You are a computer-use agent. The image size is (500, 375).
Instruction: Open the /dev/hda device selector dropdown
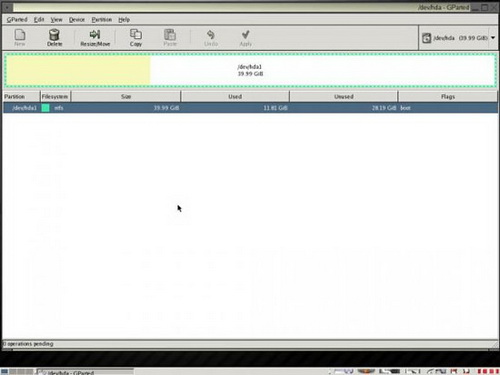[x=458, y=38]
